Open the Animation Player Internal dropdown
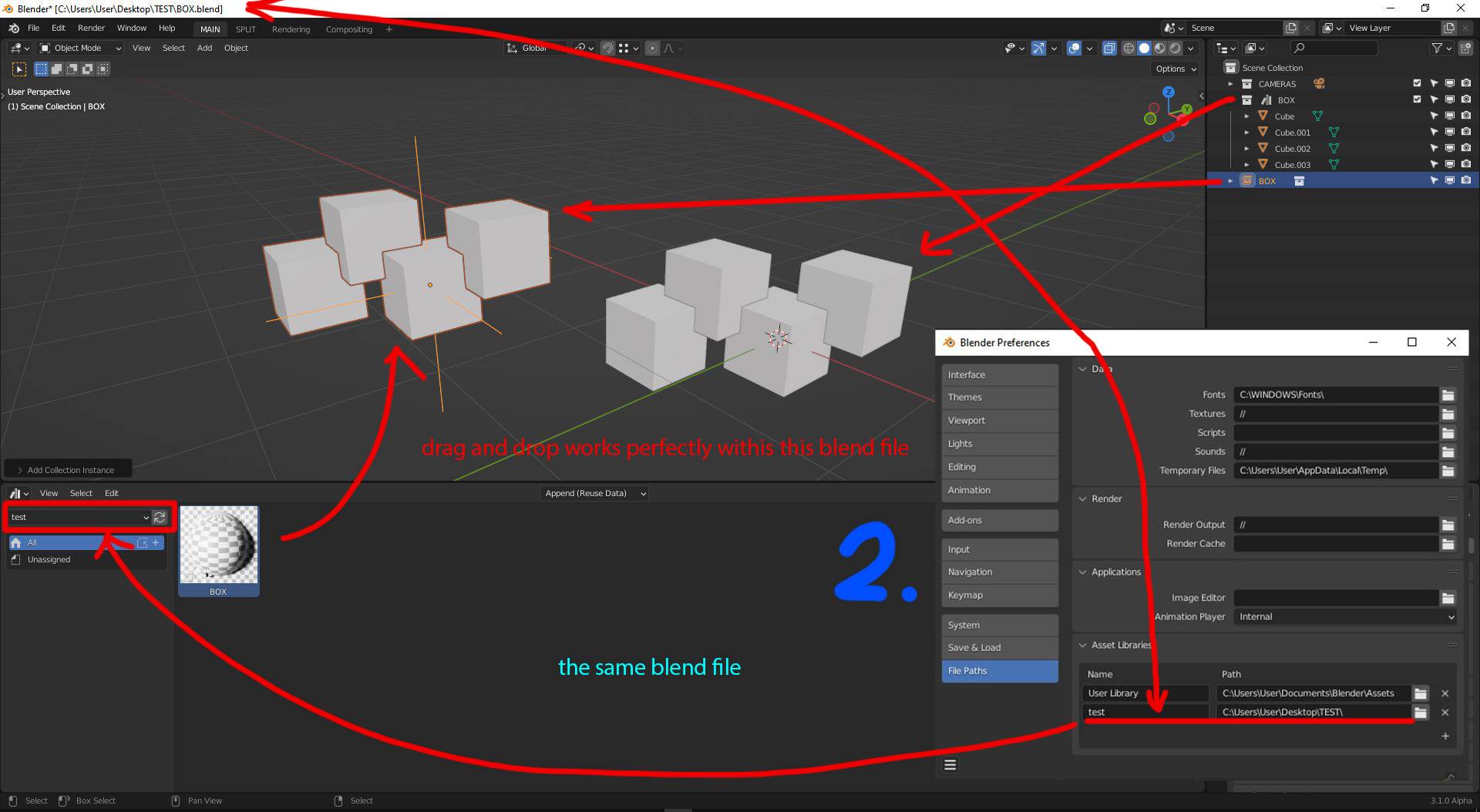 click(1345, 617)
